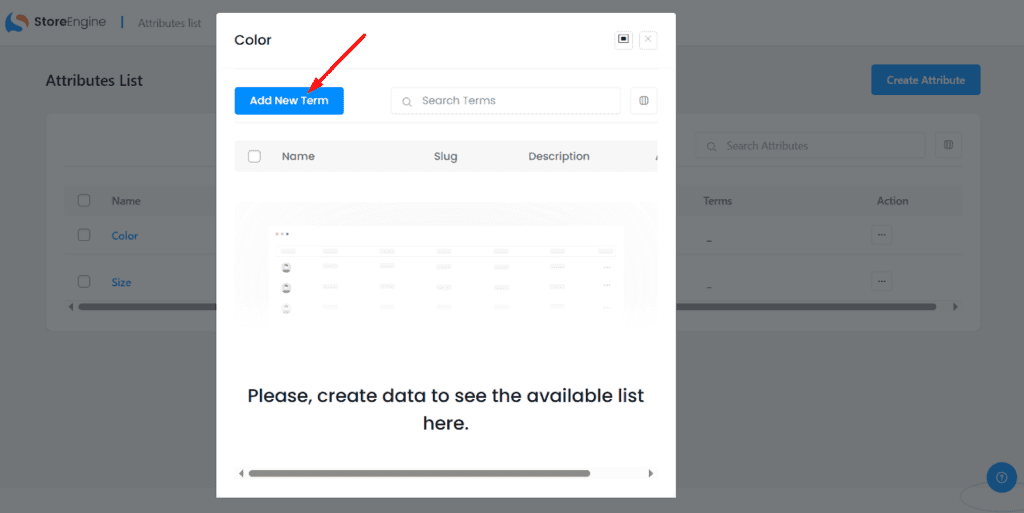Click the magnifier icon in Search Terms

pos(407,101)
